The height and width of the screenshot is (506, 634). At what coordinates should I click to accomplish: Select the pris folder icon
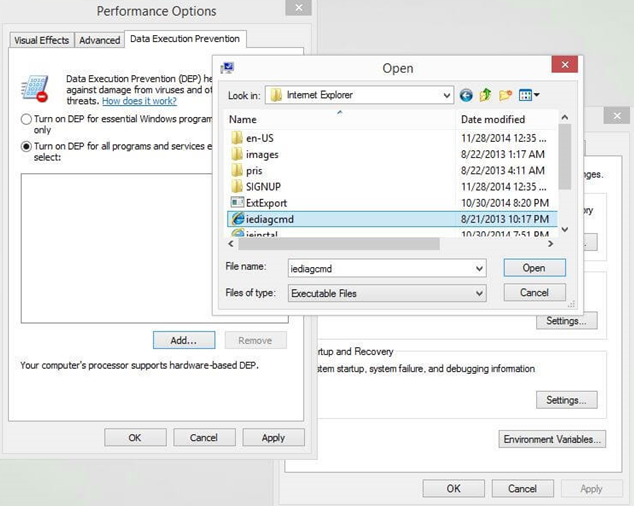(x=237, y=170)
